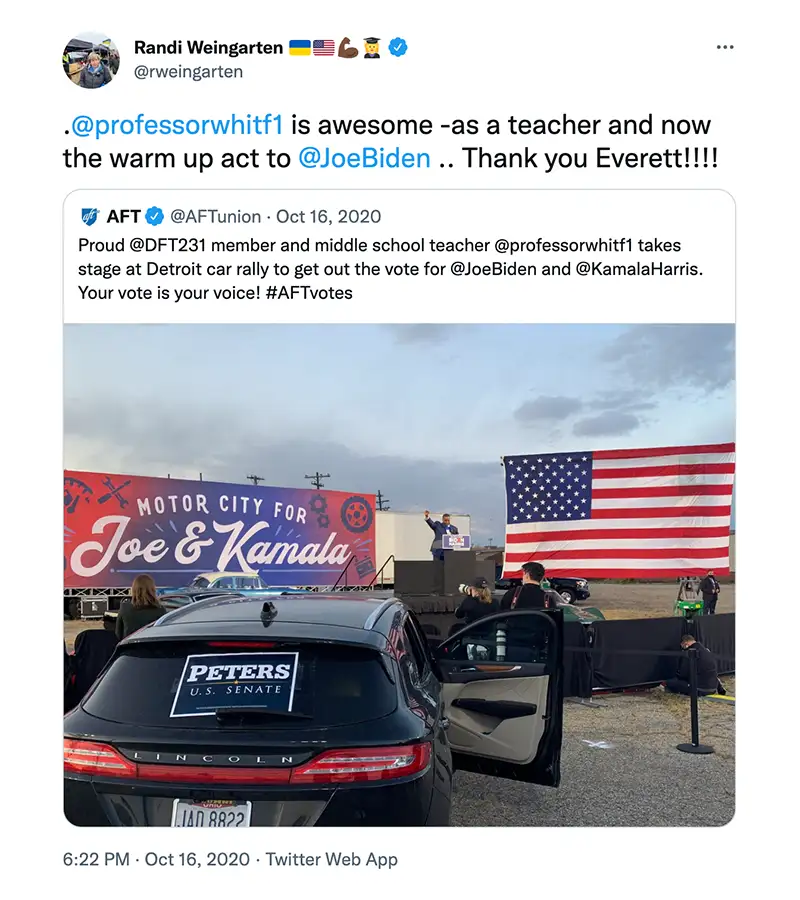Open Randi Weingarten's profile avatar

click(x=91, y=60)
